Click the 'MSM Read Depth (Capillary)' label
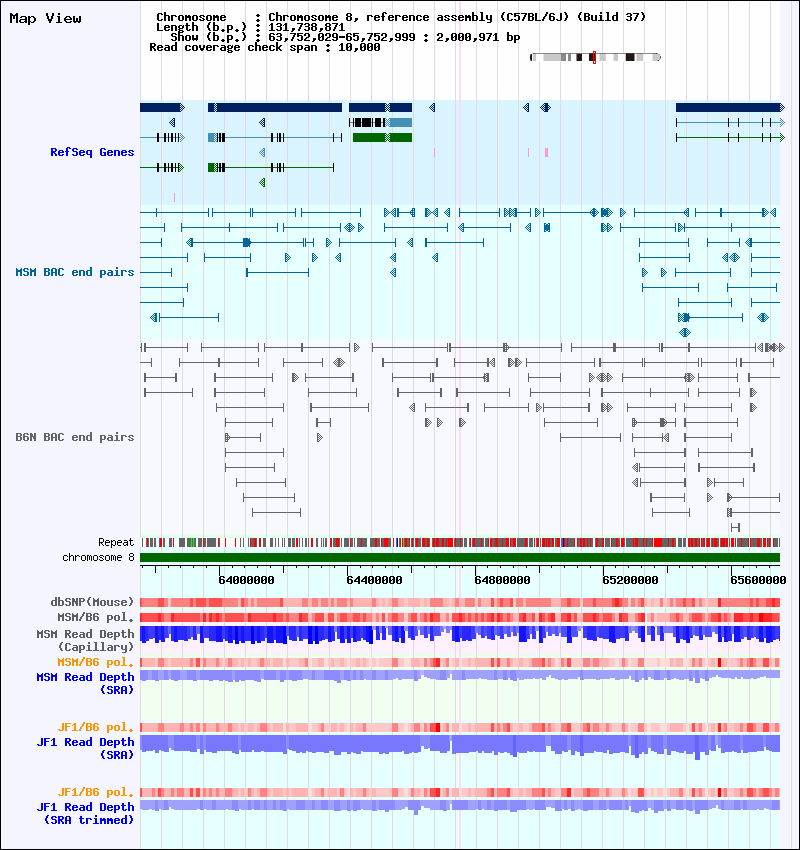 pos(85,640)
